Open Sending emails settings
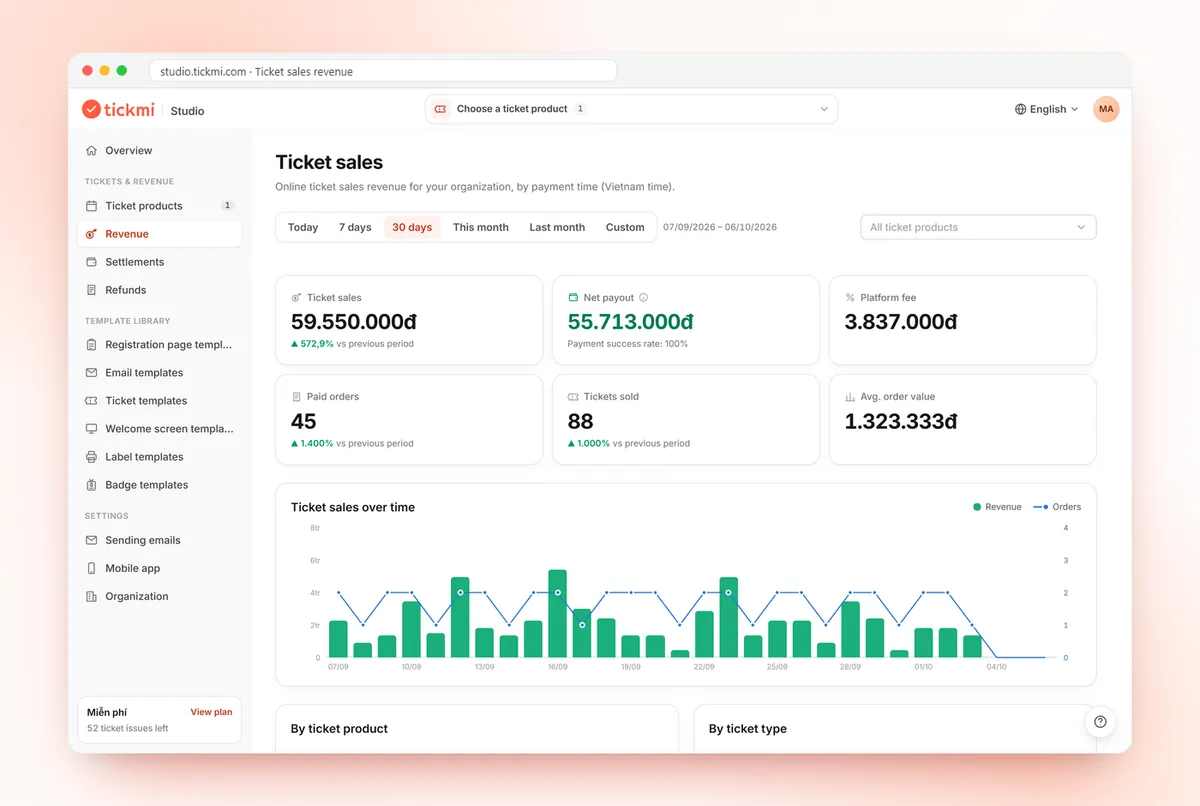1200x806 pixels. click(160, 540)
